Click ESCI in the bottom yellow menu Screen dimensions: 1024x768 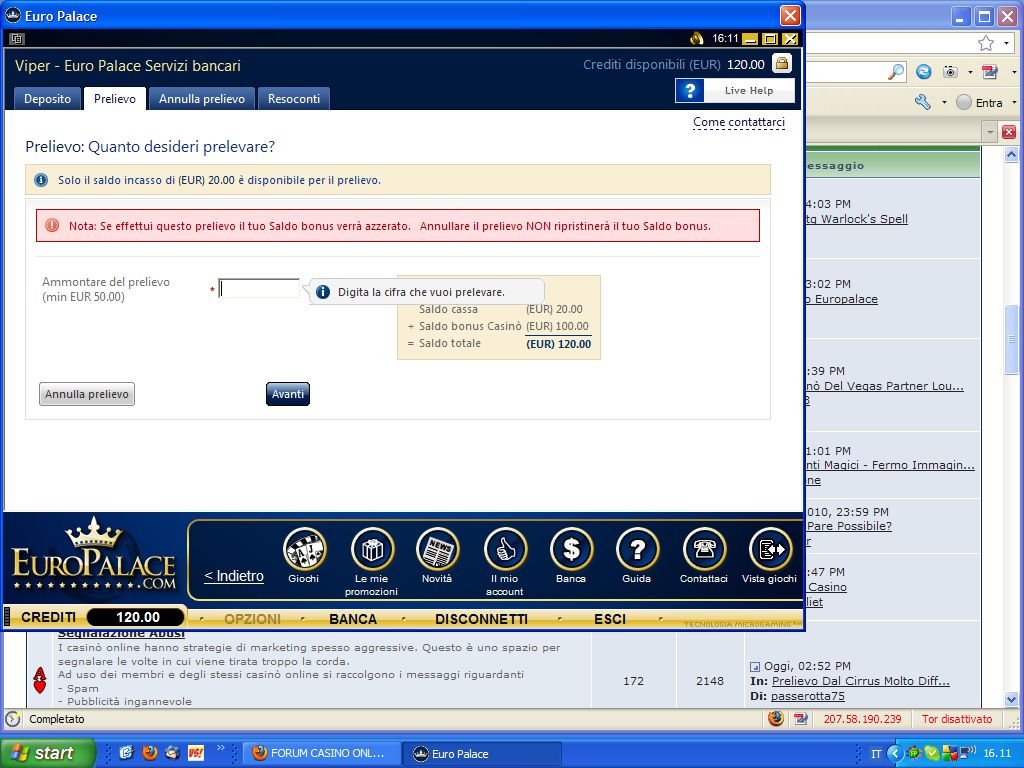point(610,619)
